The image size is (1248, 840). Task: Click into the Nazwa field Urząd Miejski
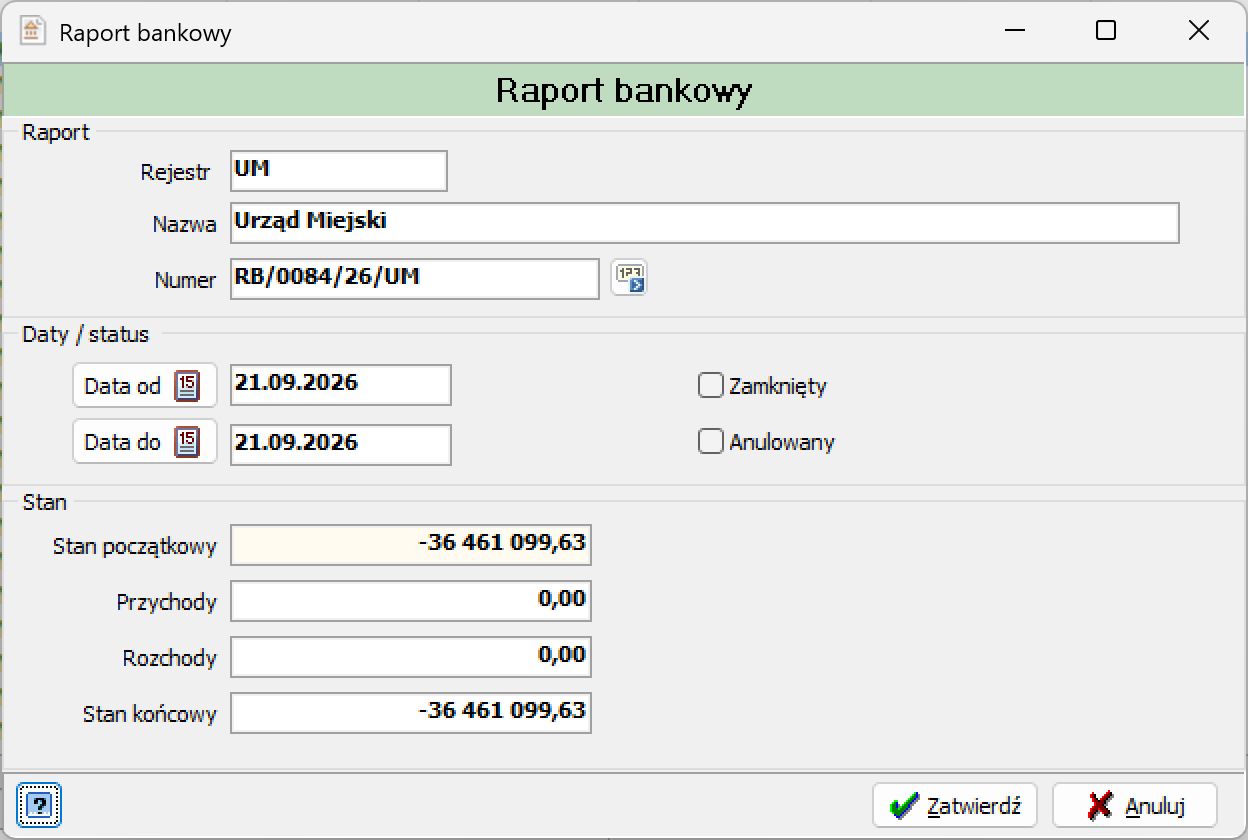[705, 223]
